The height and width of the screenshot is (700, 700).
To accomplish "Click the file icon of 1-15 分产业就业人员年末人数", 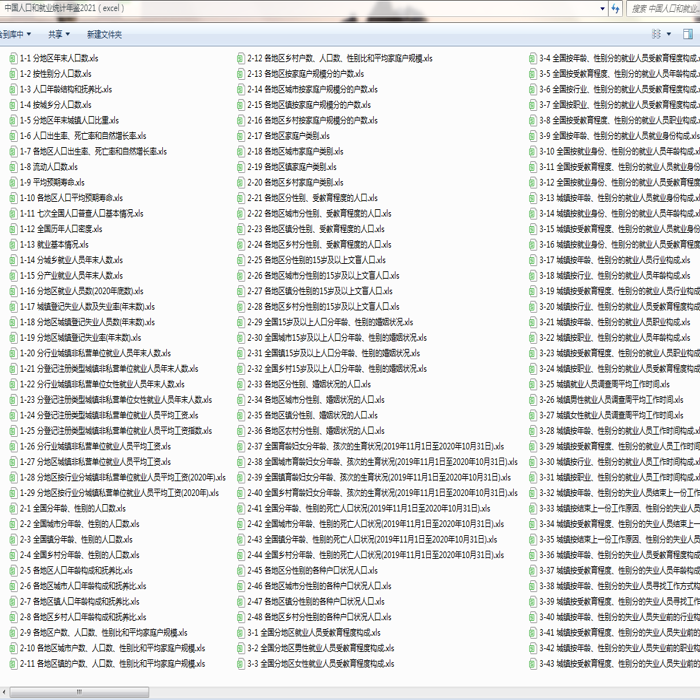I will tap(13, 275).
